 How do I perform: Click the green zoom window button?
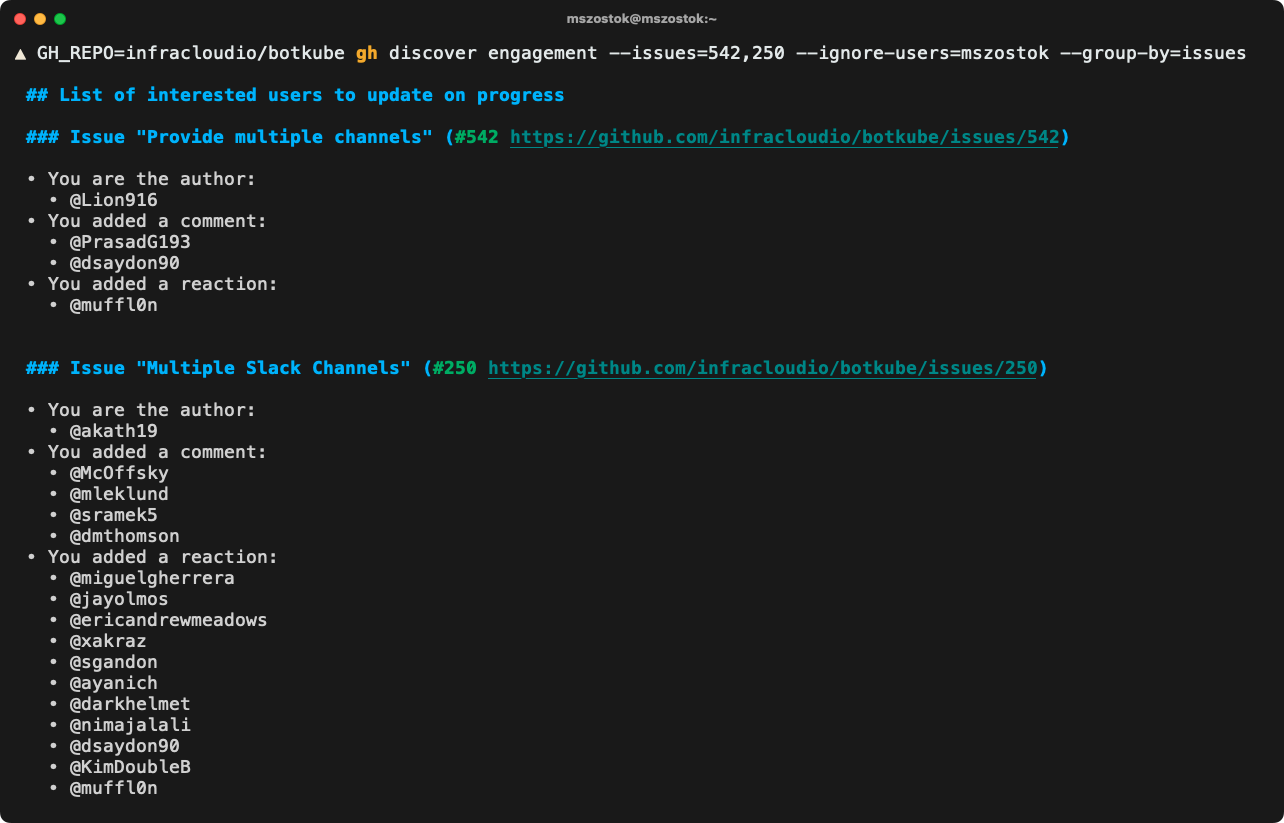pos(60,19)
